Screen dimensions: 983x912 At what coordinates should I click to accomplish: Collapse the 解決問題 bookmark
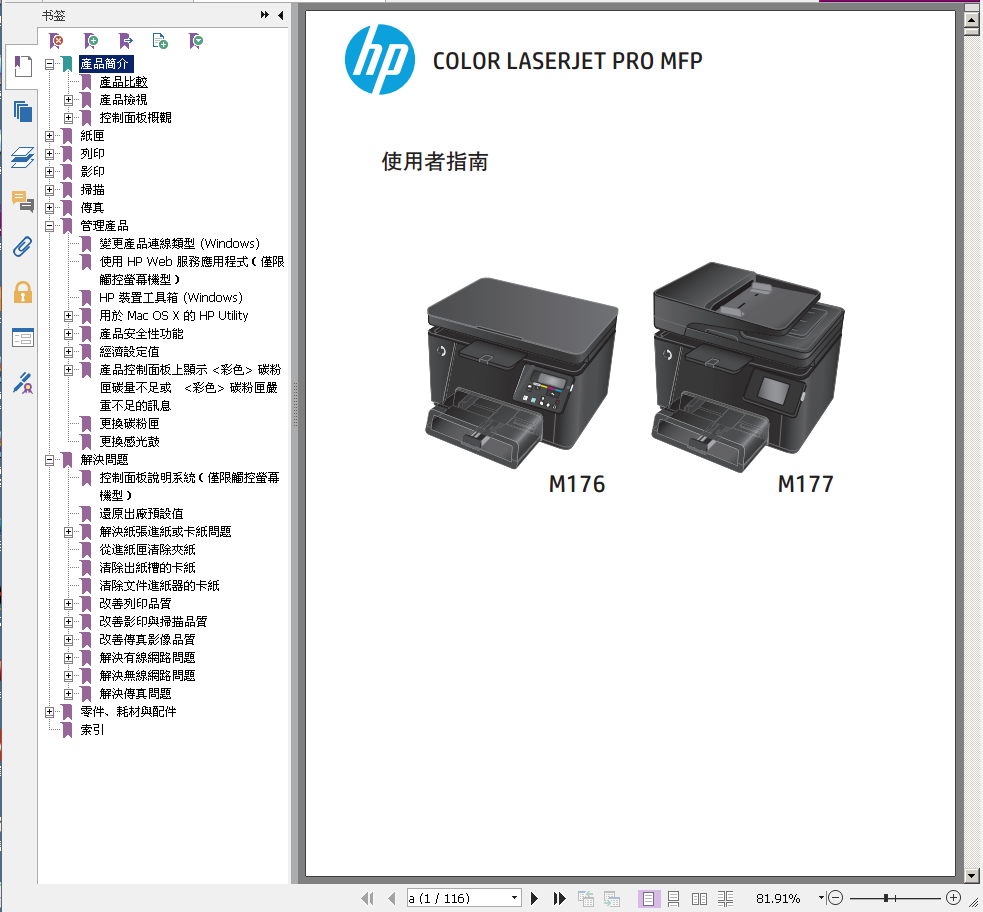click(x=50, y=460)
